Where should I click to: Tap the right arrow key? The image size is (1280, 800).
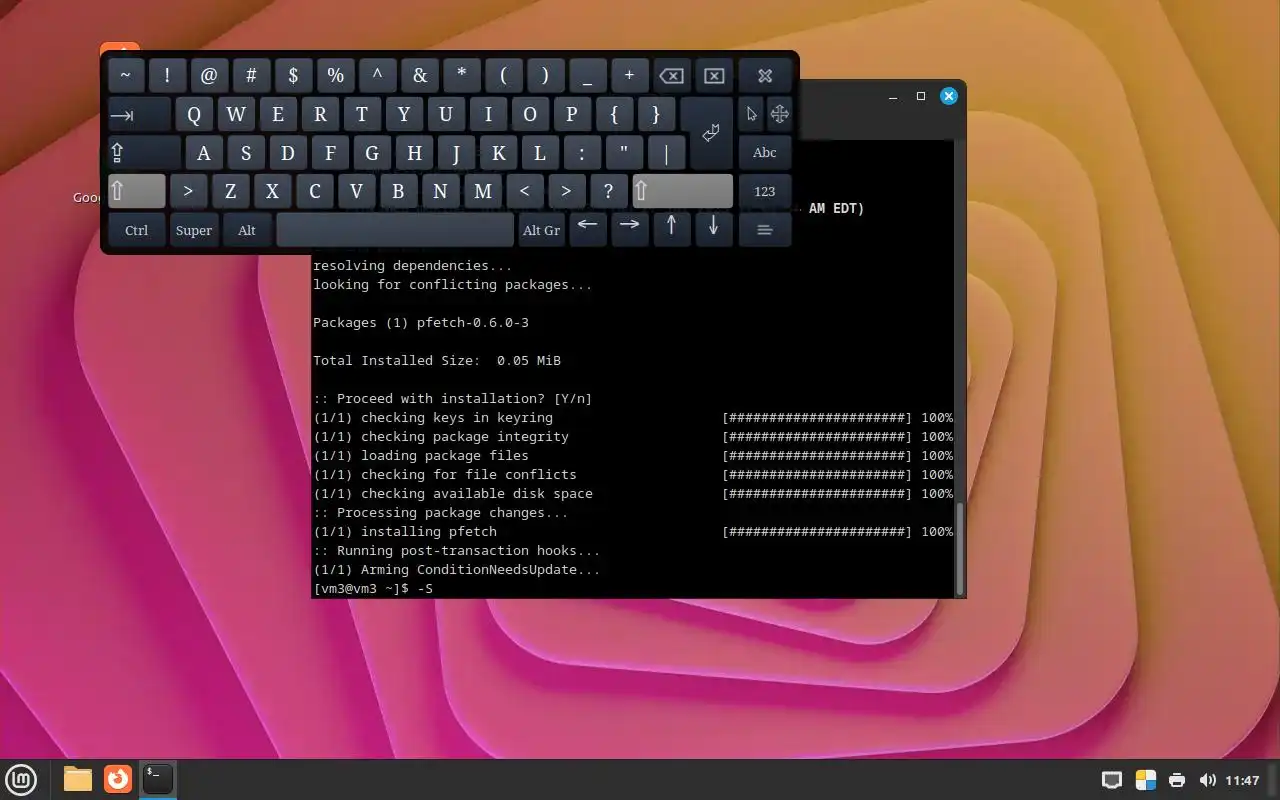click(629, 228)
